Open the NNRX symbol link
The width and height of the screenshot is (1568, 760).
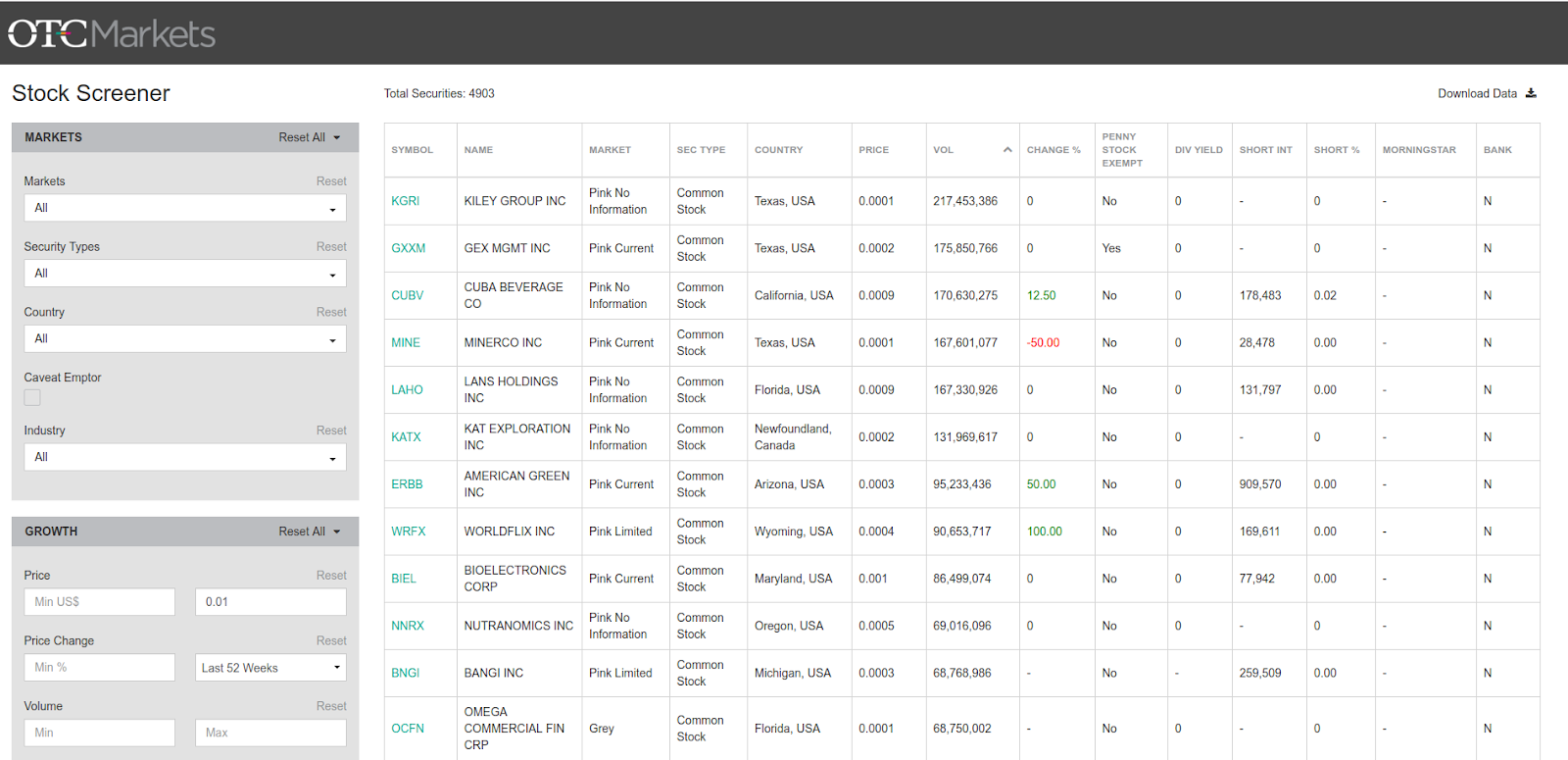pos(408,626)
